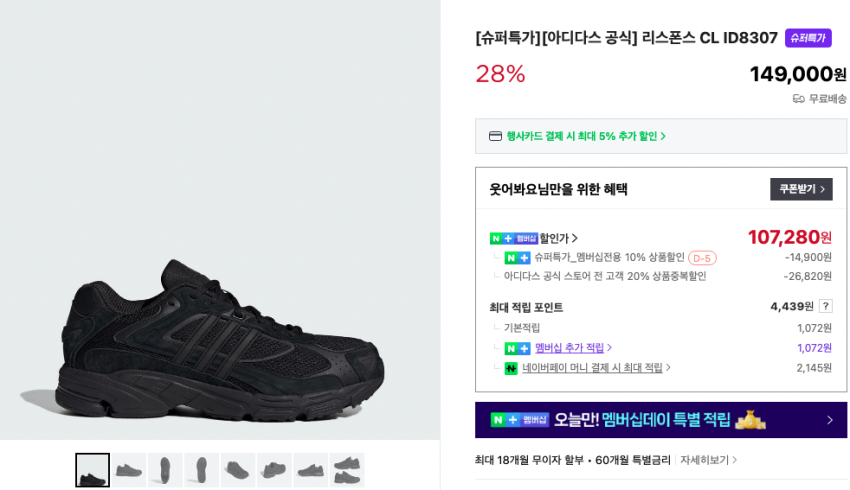Click the D-5 countdown badge
850x490 pixels.
point(702,258)
